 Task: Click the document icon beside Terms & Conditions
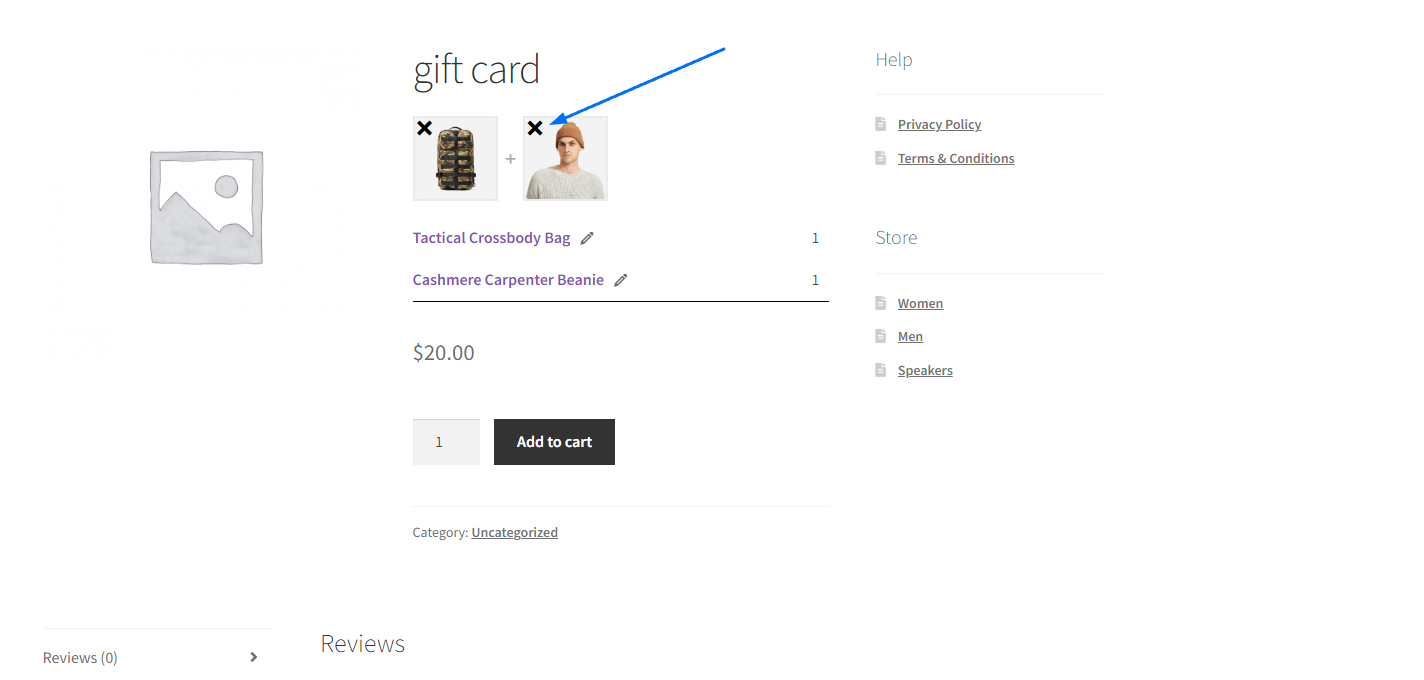tap(881, 158)
